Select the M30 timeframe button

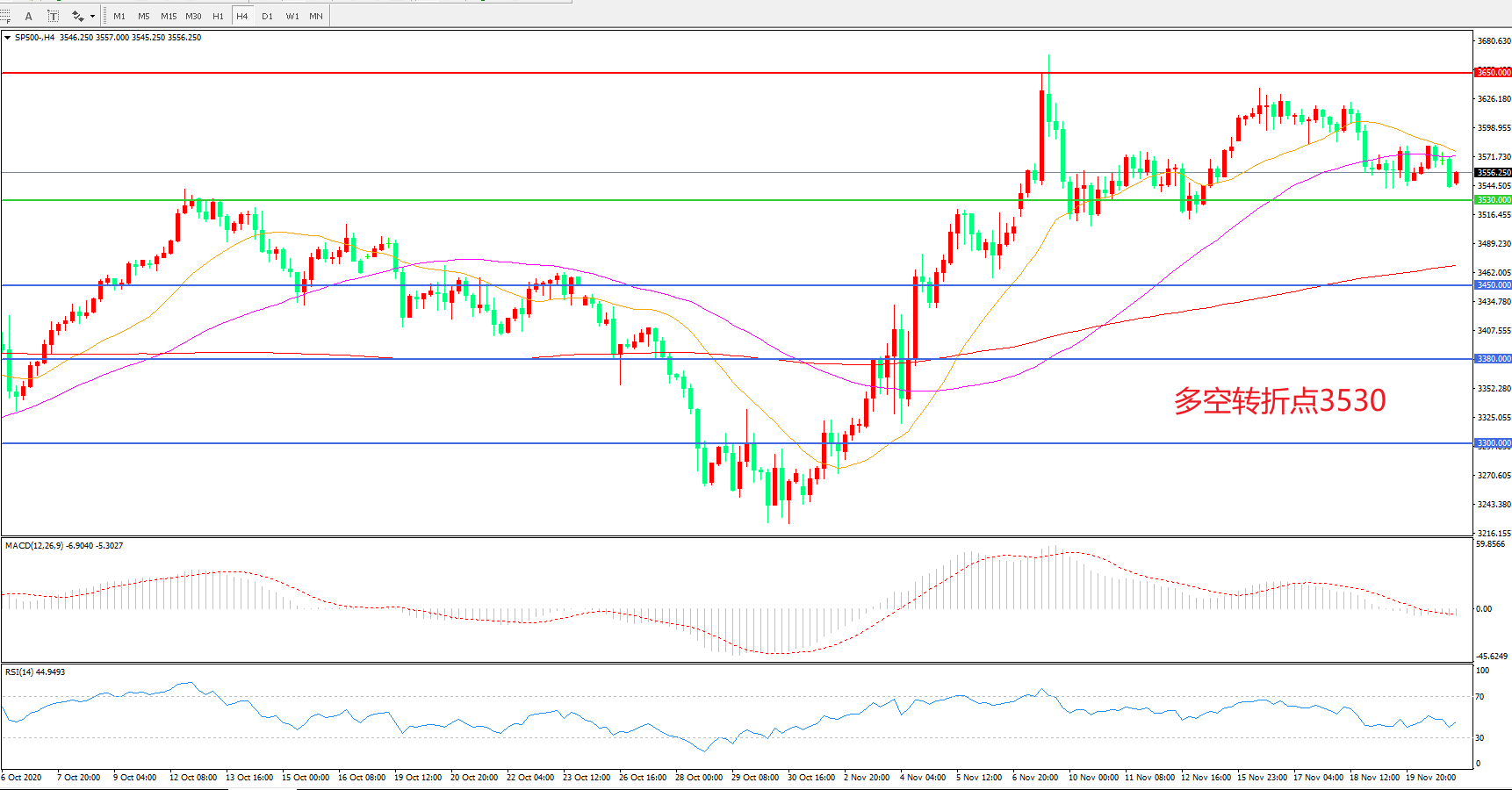(193, 16)
